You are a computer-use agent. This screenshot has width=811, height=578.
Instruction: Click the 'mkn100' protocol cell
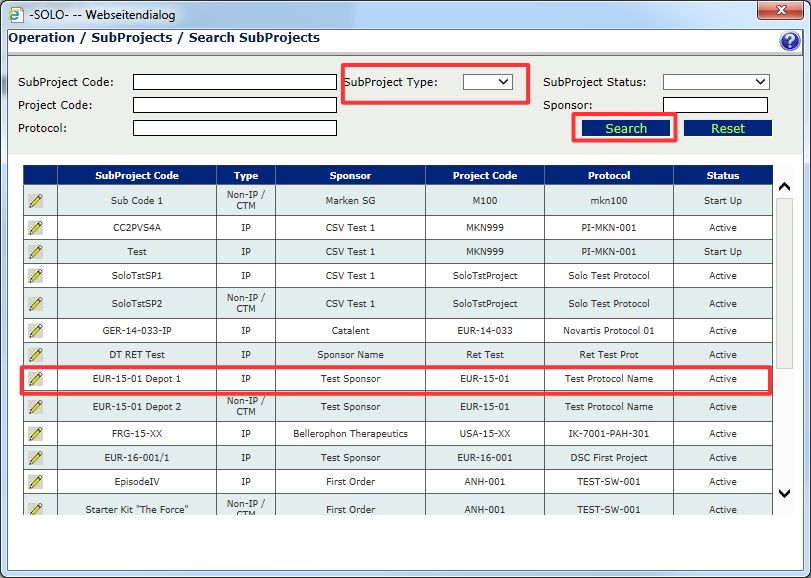click(609, 201)
